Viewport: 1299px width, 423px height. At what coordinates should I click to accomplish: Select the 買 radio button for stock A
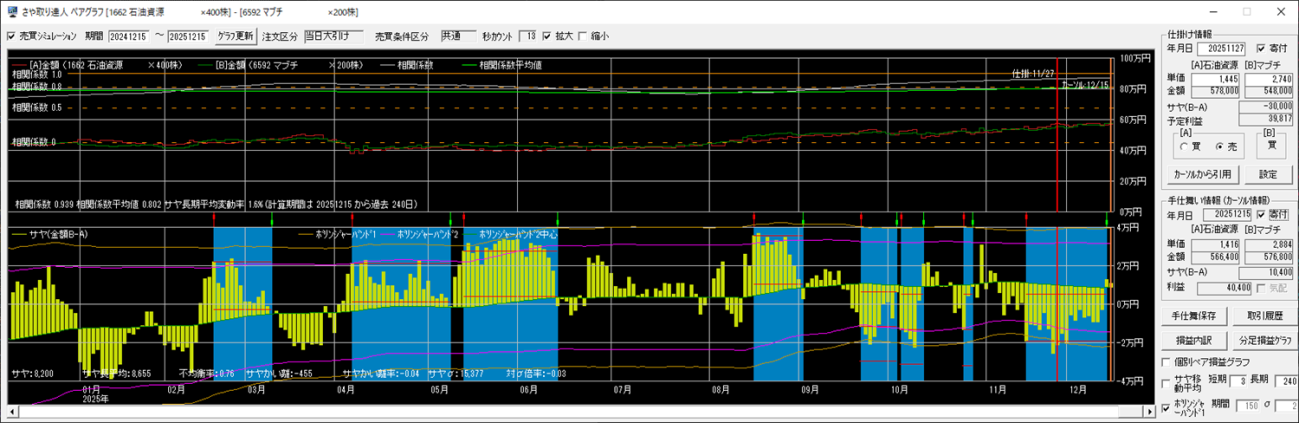(x=1185, y=146)
